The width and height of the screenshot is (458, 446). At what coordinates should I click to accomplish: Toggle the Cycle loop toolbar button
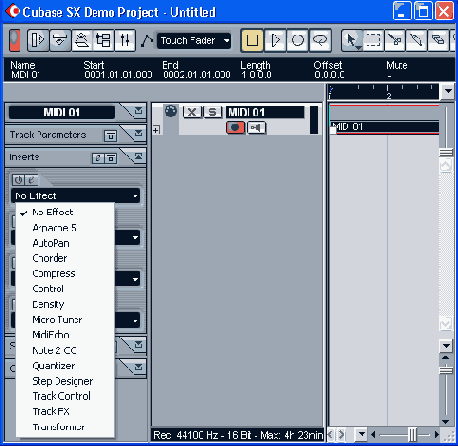coord(298,41)
